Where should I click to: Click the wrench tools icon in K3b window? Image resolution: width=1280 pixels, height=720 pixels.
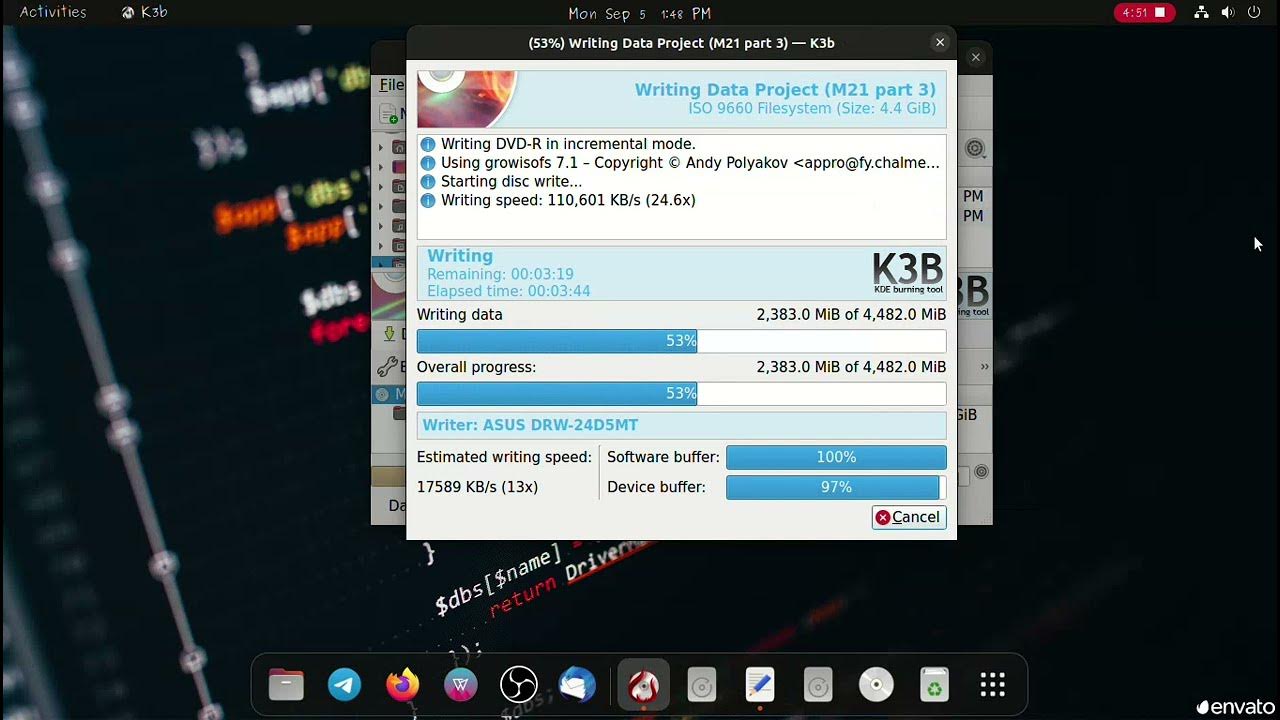click(x=387, y=367)
